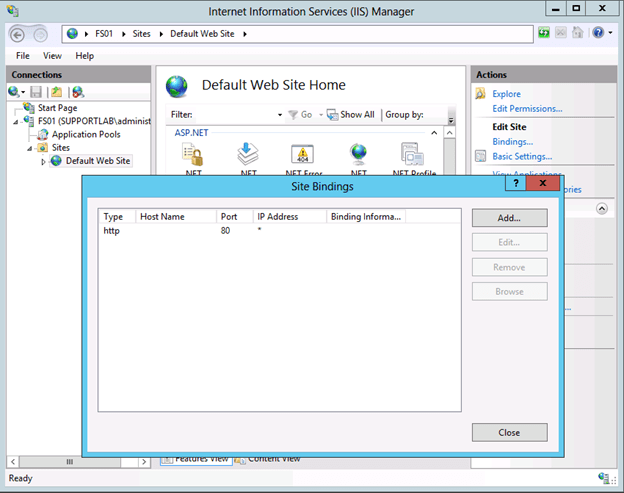The height and width of the screenshot is (493, 624).
Task: Collapse the FS01 server tree node
Action: click(16, 122)
